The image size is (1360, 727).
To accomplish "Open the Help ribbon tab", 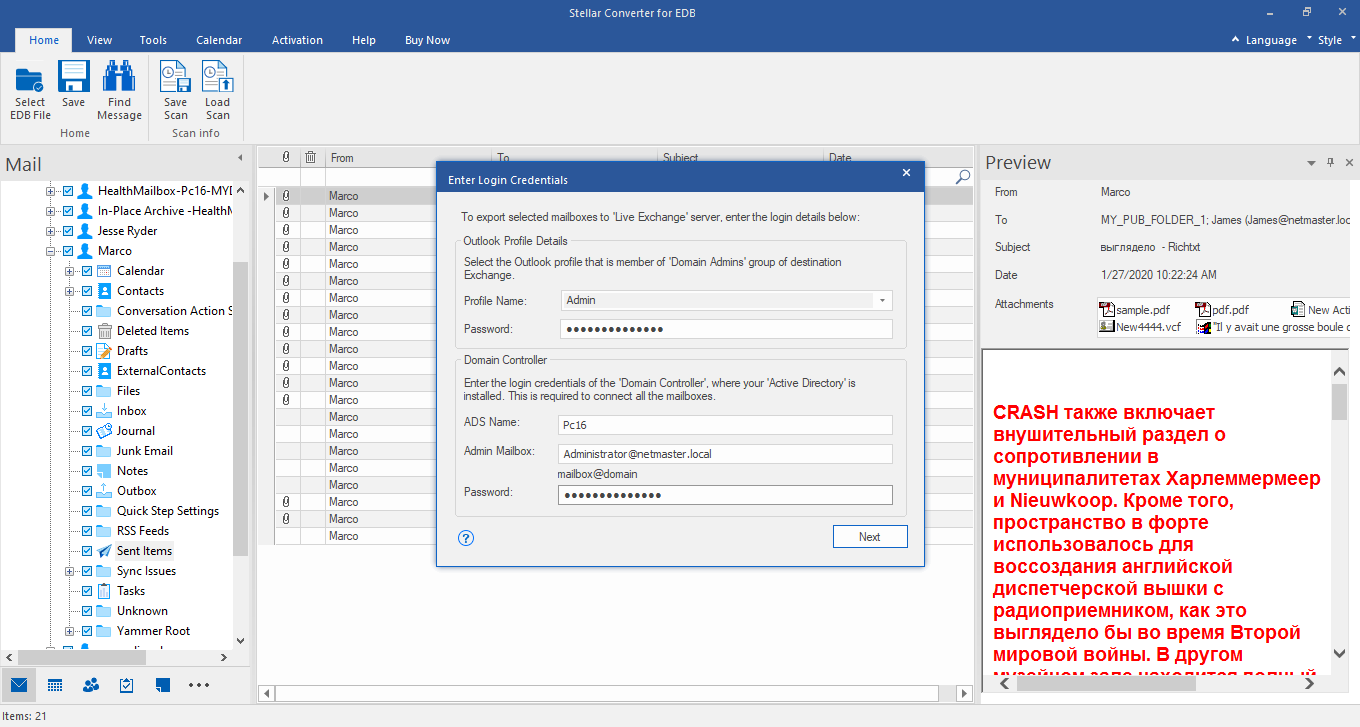I will [x=364, y=40].
